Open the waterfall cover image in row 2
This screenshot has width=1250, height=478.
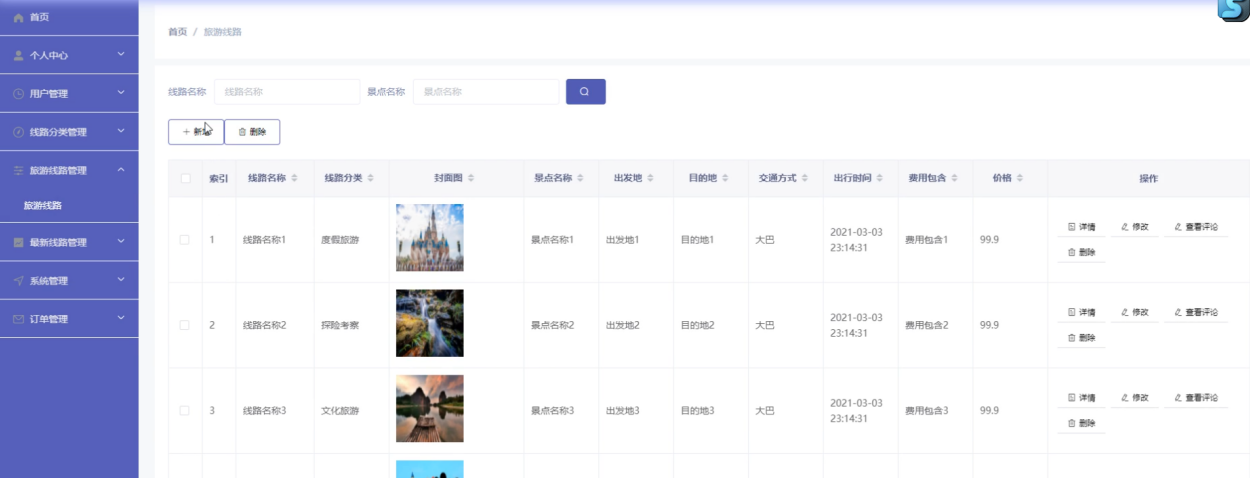pyautogui.click(x=430, y=323)
